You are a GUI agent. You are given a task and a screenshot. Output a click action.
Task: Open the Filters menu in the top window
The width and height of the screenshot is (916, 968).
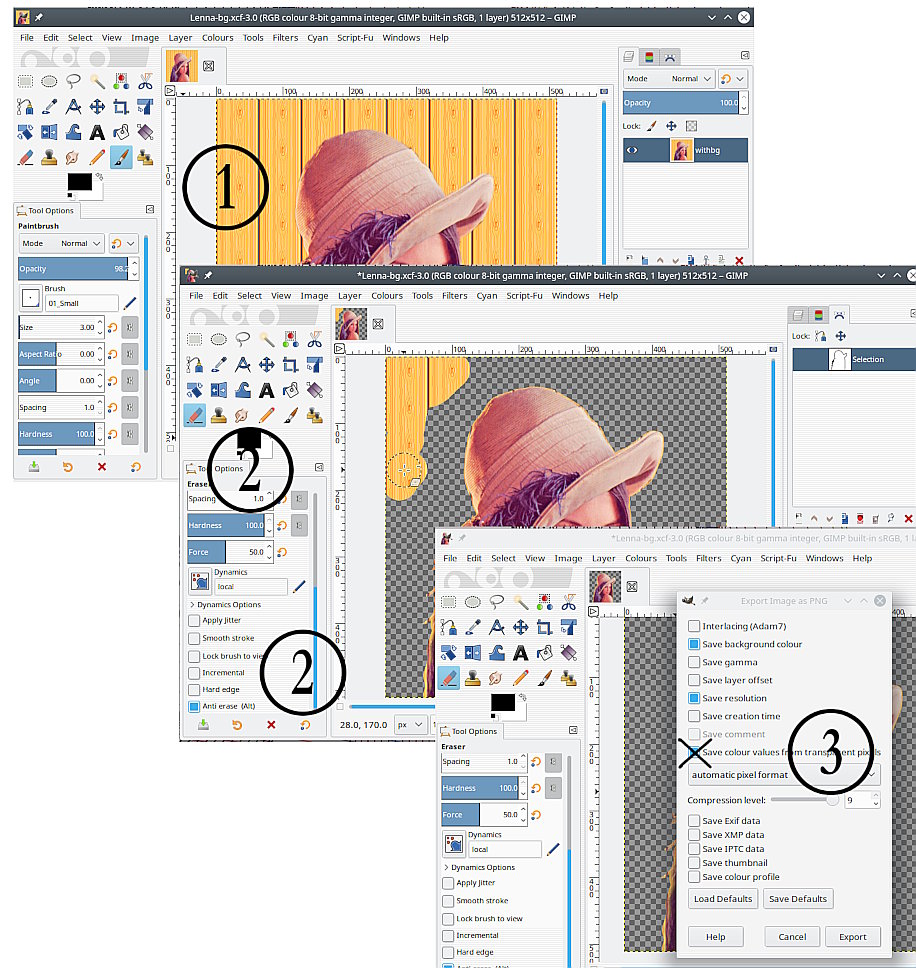point(285,38)
